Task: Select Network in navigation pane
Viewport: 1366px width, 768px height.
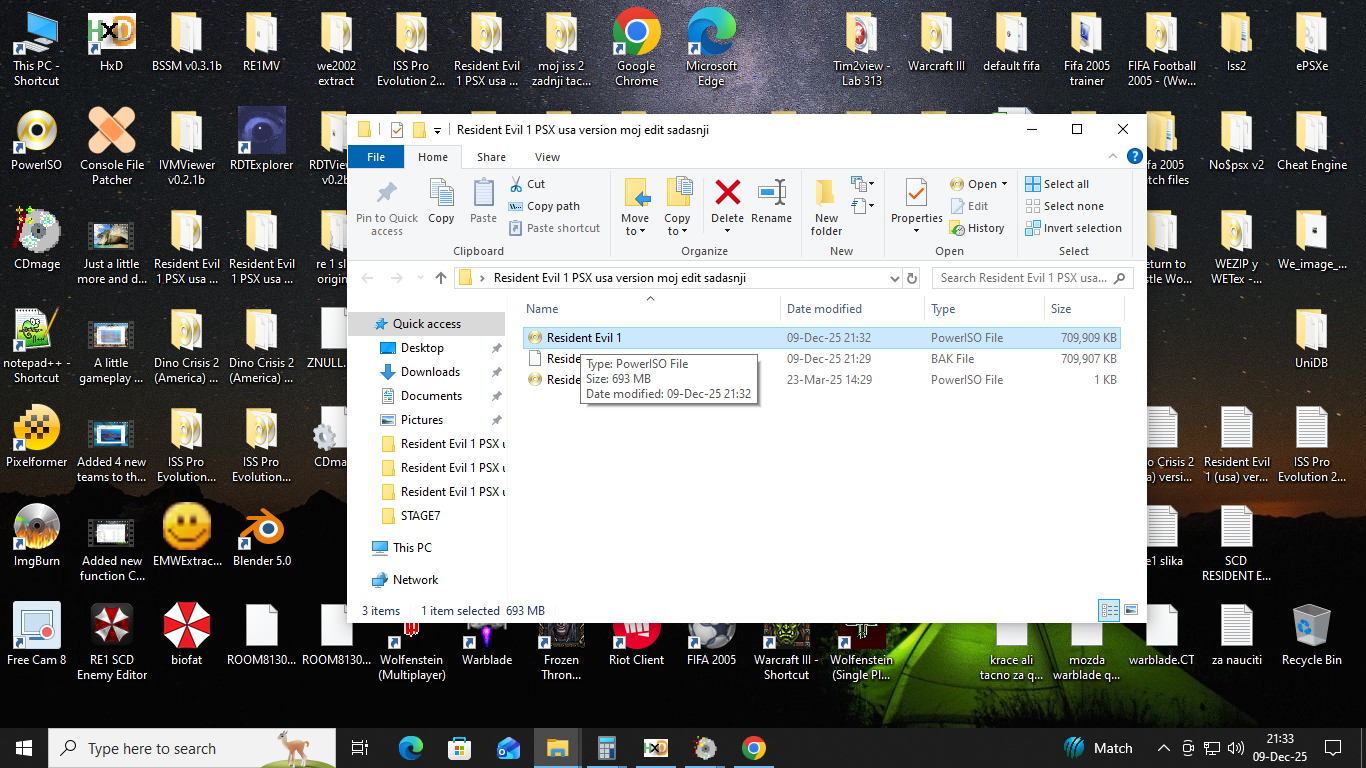Action: [x=415, y=580]
